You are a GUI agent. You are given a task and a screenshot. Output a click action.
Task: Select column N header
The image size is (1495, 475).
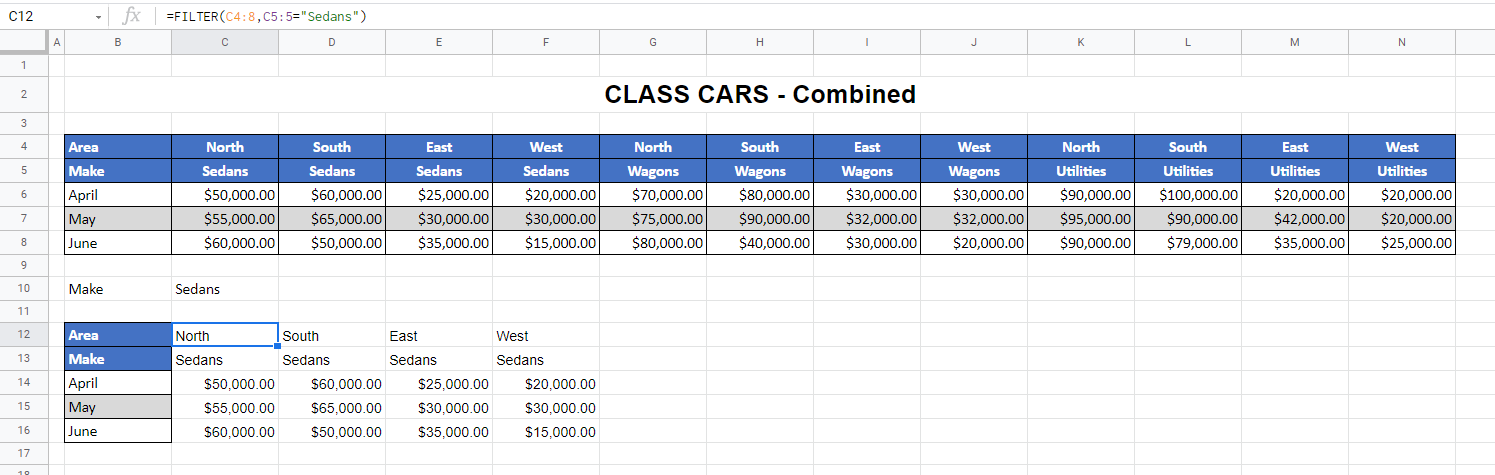1402,42
